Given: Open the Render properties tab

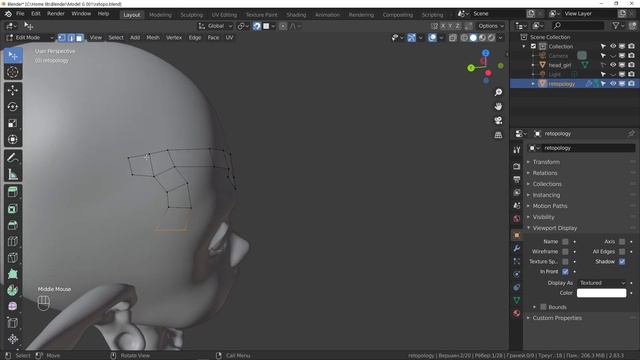Looking at the screenshot, I should (517, 167).
